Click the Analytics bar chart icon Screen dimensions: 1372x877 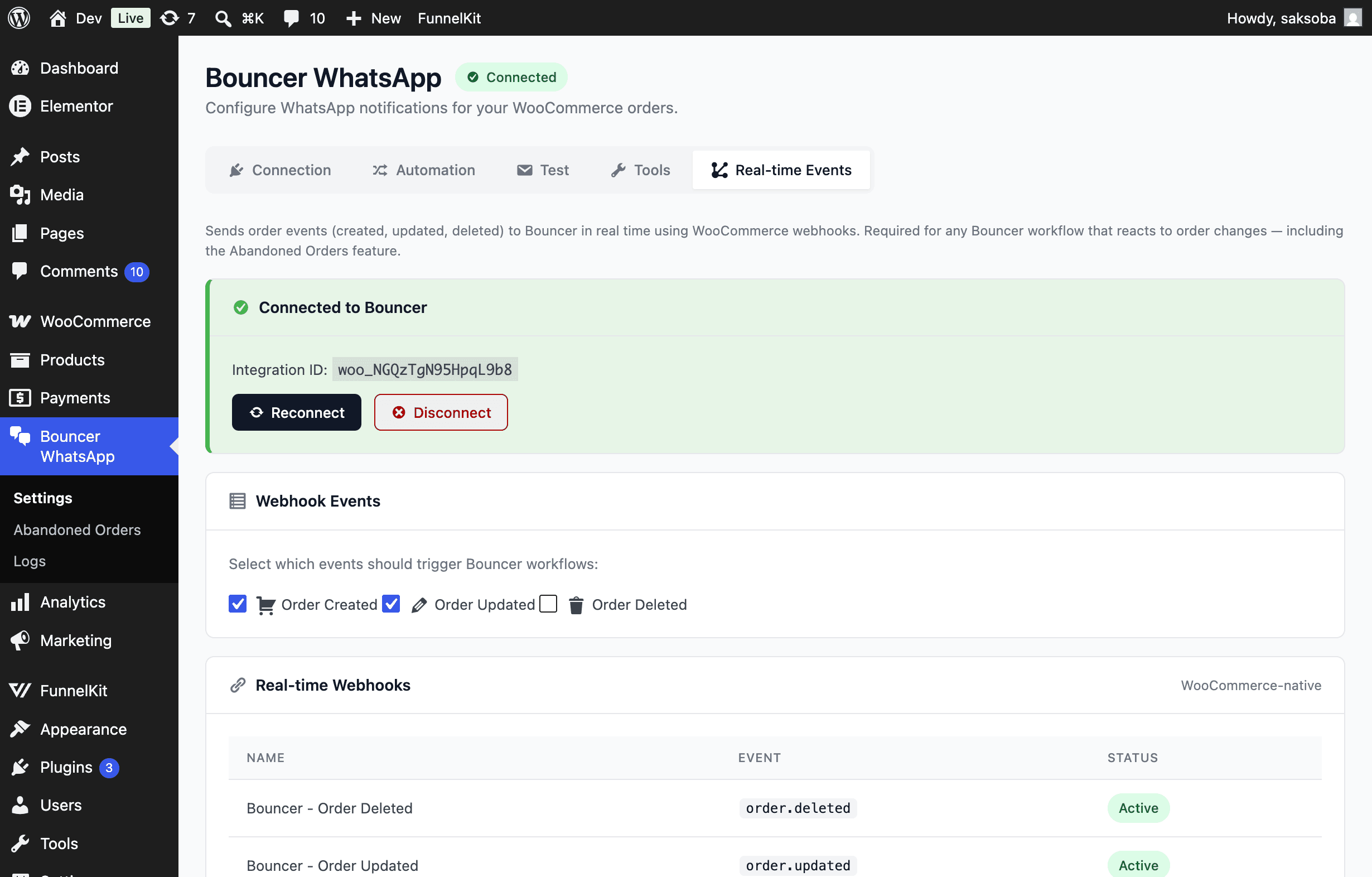click(20, 602)
